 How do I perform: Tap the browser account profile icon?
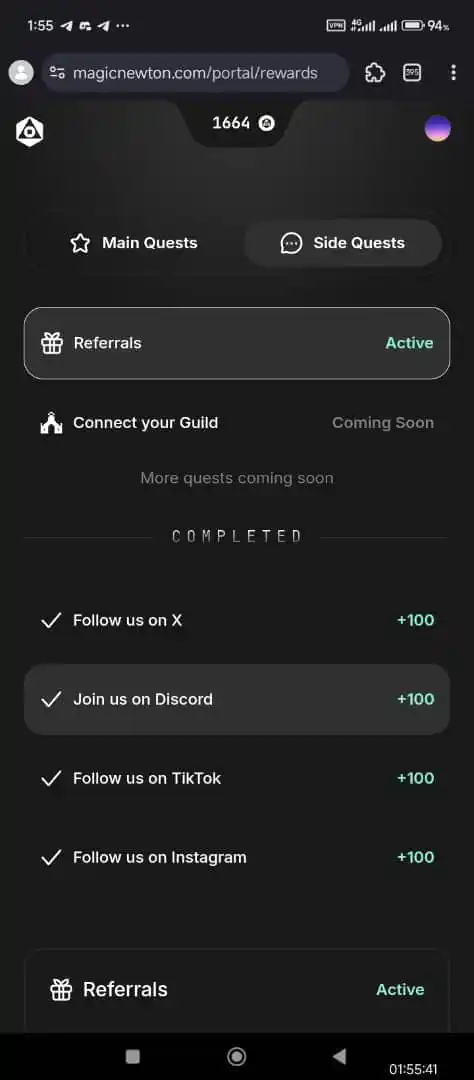coord(21,72)
